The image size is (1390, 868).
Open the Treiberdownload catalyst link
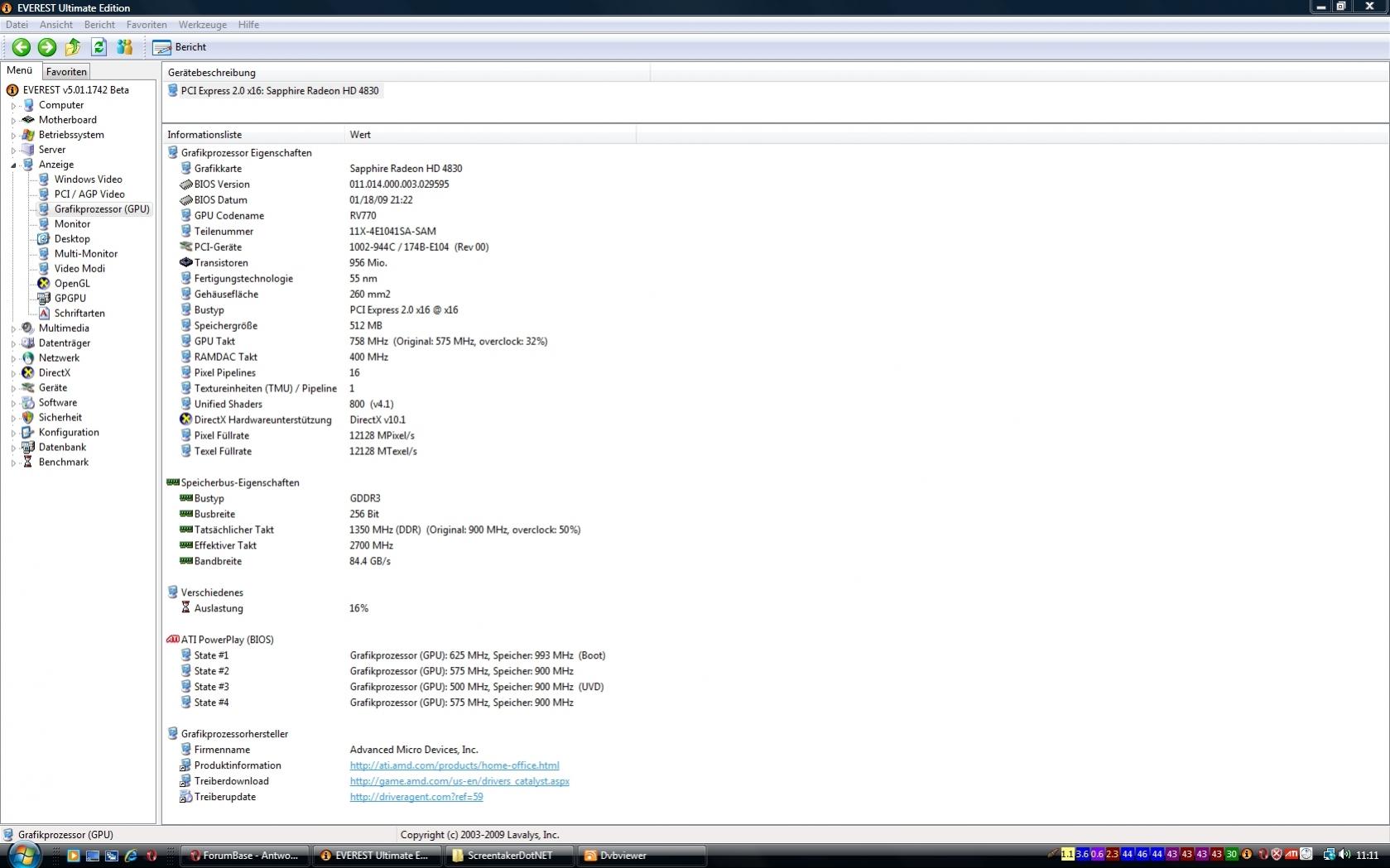pyautogui.click(x=459, y=782)
